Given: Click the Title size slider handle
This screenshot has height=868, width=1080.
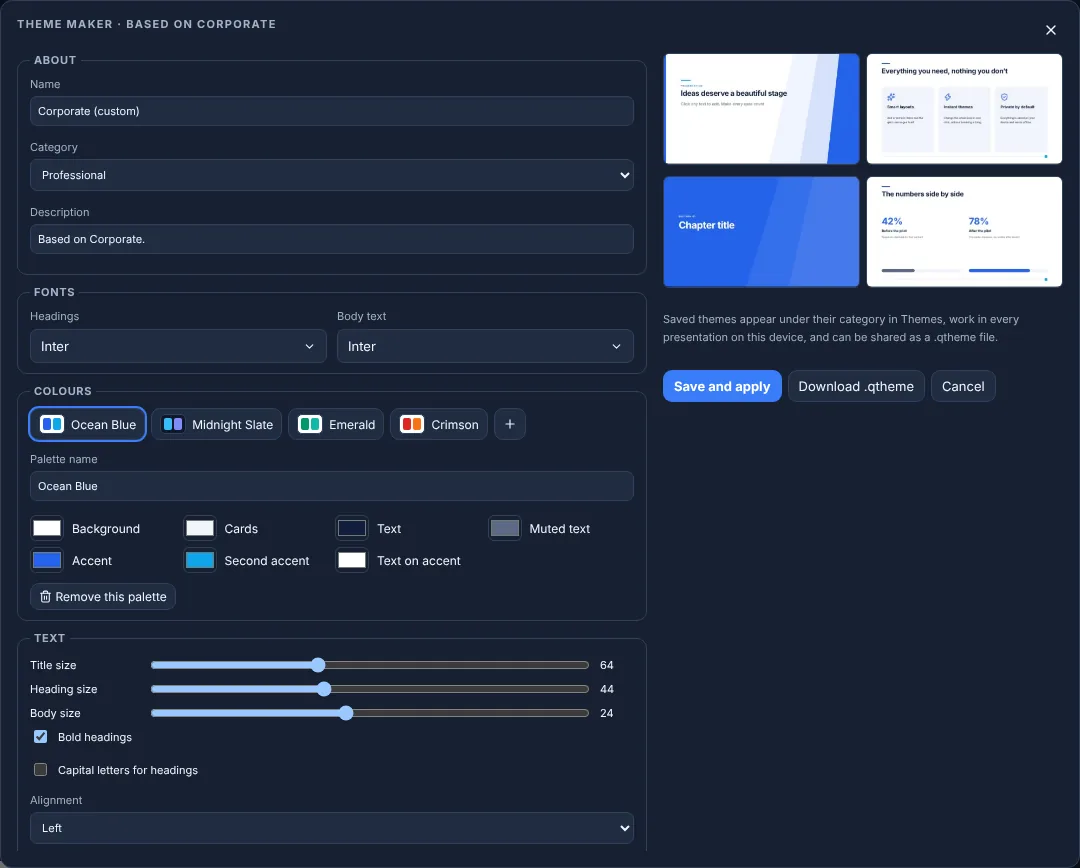Looking at the screenshot, I should (x=318, y=665).
